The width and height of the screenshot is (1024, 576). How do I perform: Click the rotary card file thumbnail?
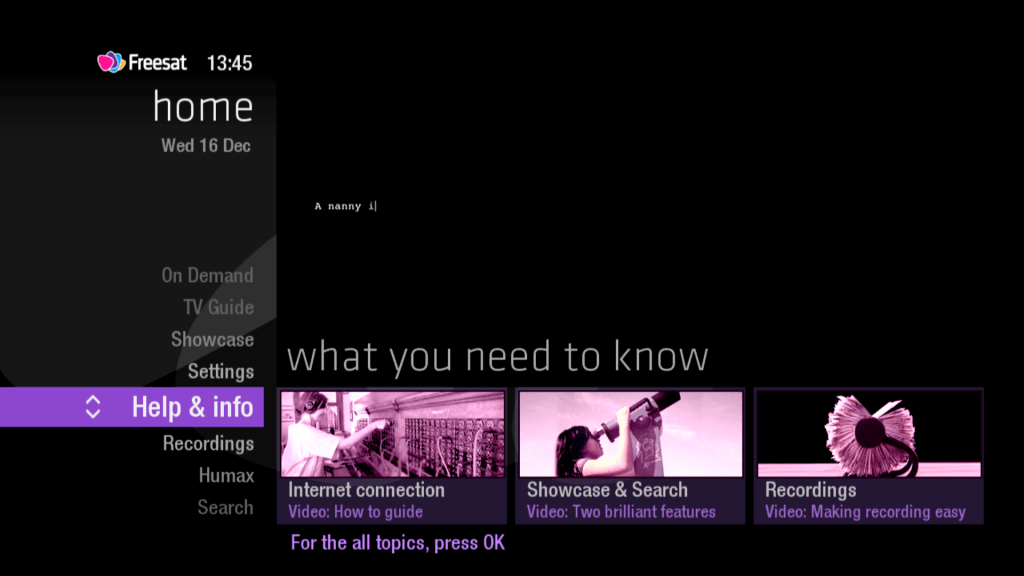(868, 434)
